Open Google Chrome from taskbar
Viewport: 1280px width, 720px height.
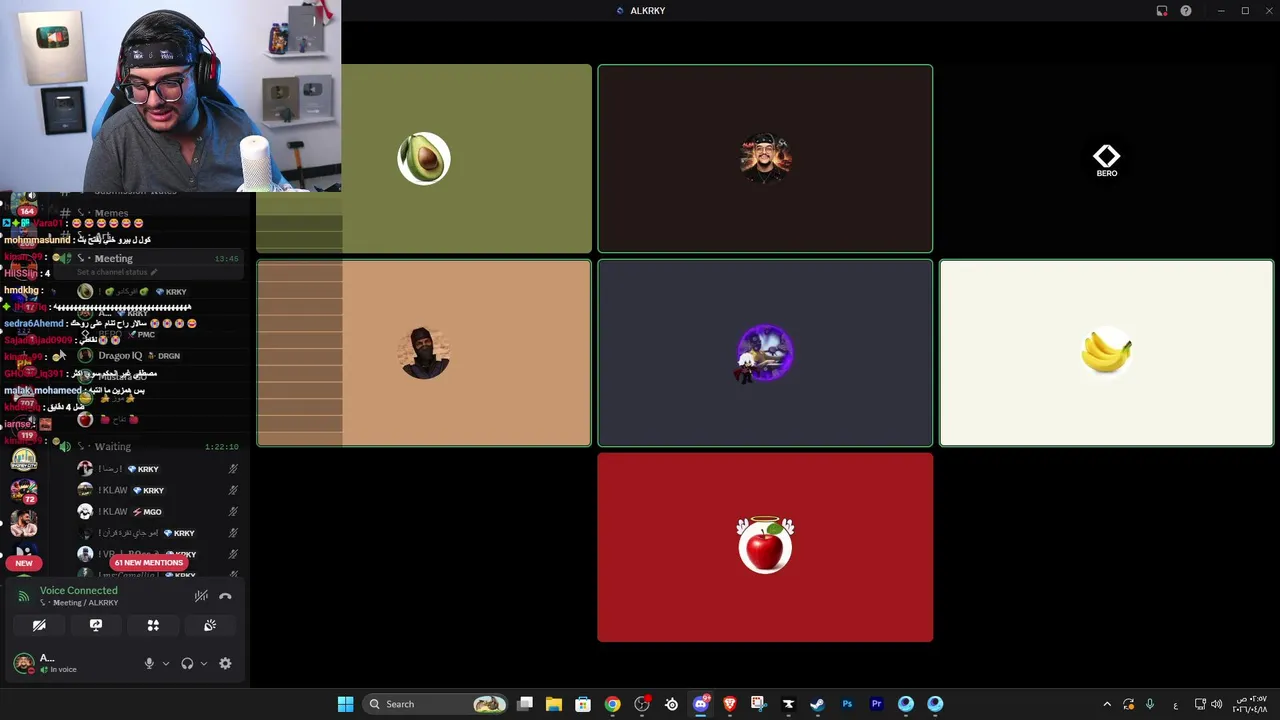click(612, 704)
